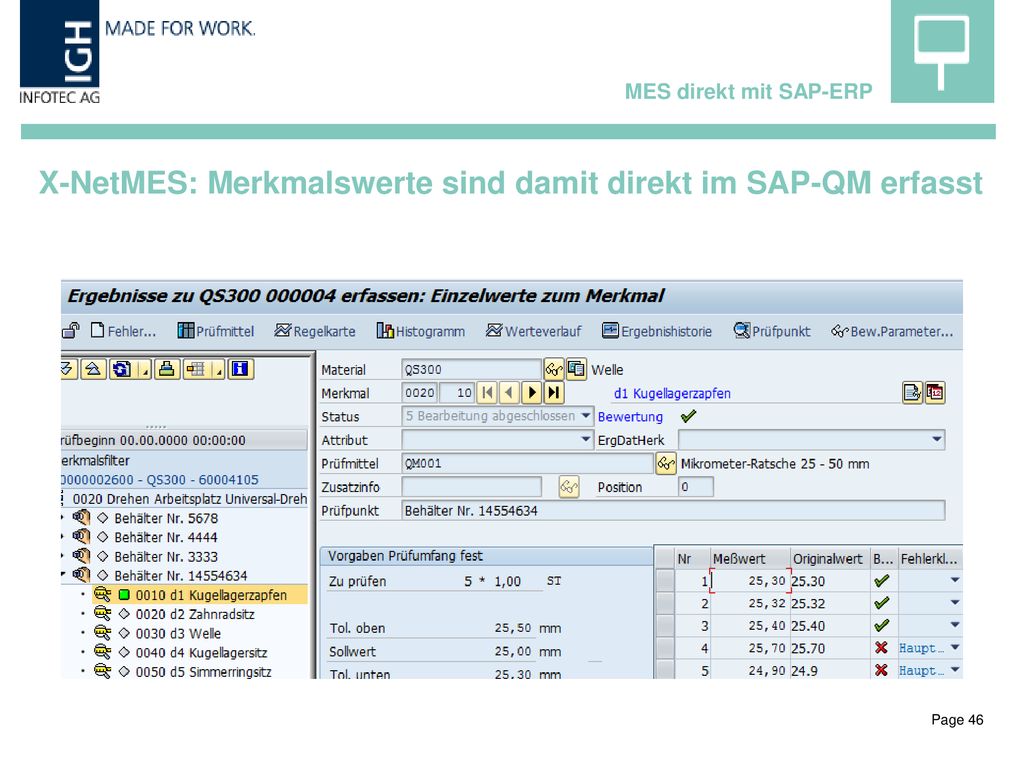Click the 0020 Drehen Arbeitsplatz Universal-Dreh row
Image resolution: width=1024 pixels, height=768 pixels.
tap(189, 499)
